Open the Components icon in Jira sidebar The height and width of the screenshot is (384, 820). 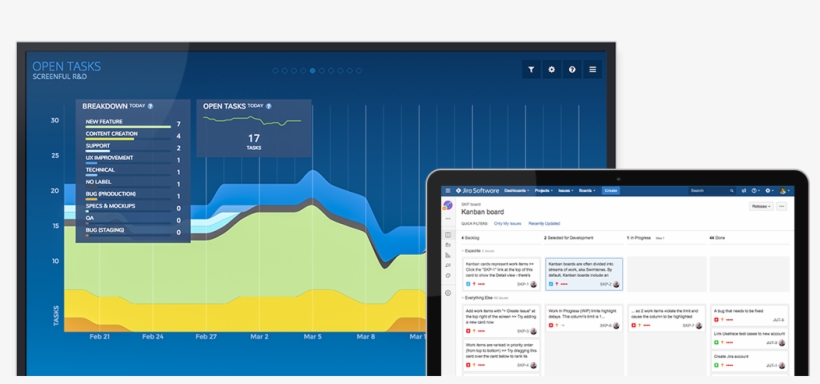[x=448, y=275]
